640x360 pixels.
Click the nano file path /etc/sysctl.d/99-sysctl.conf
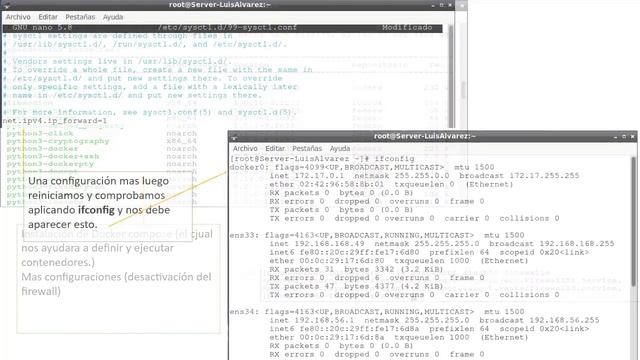[x=227, y=27]
